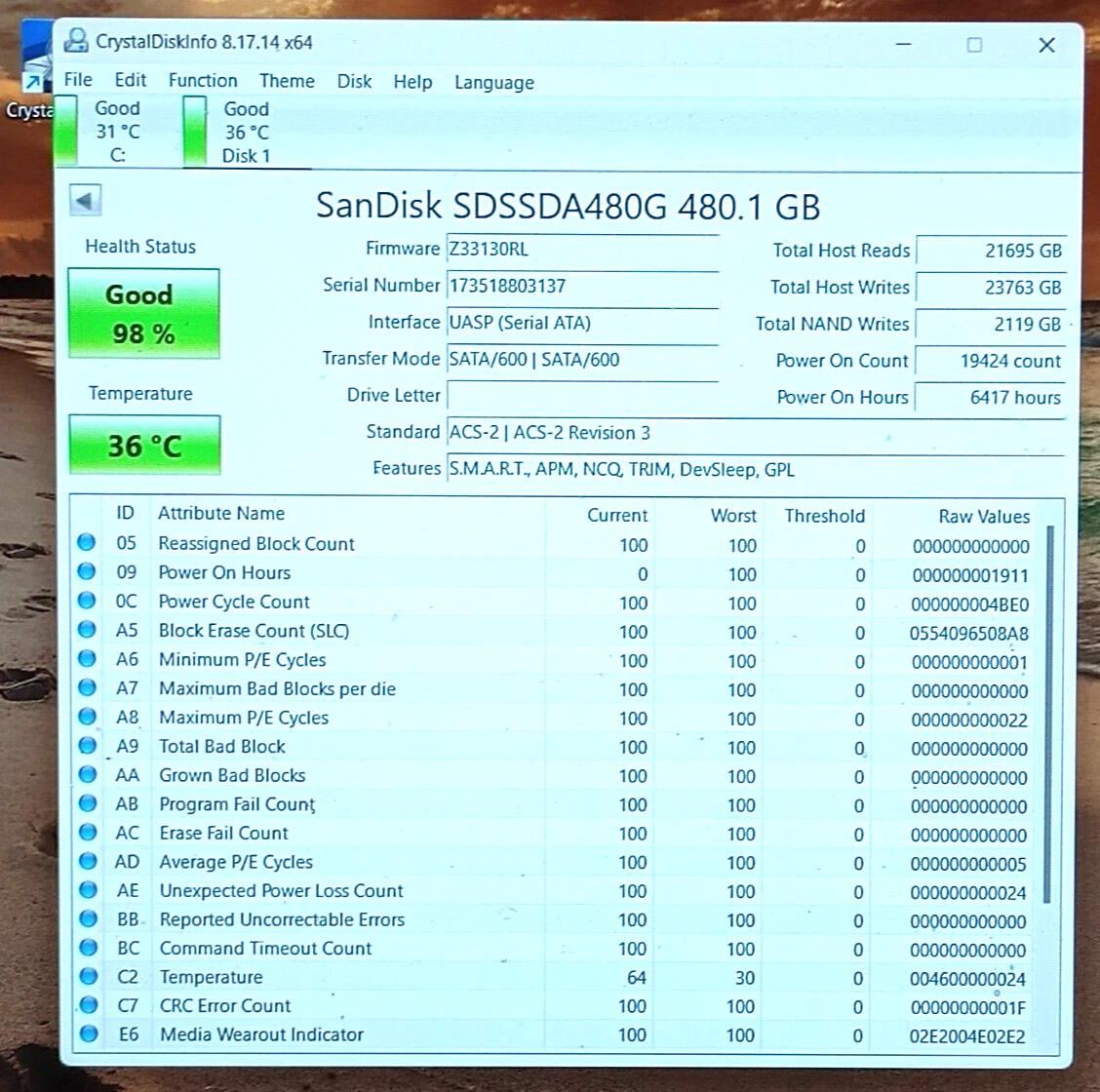Open the Theme menu
Screen dimensions: 1100x1092
tap(287, 81)
